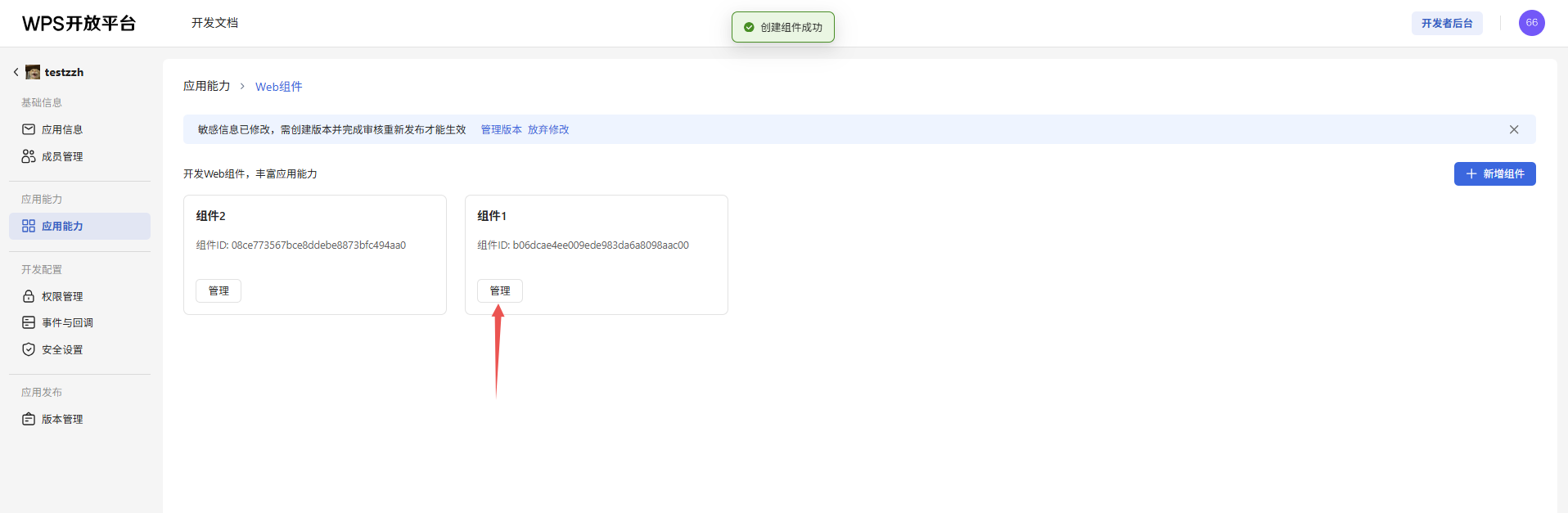Click the 开发者后台 button

[1446, 23]
